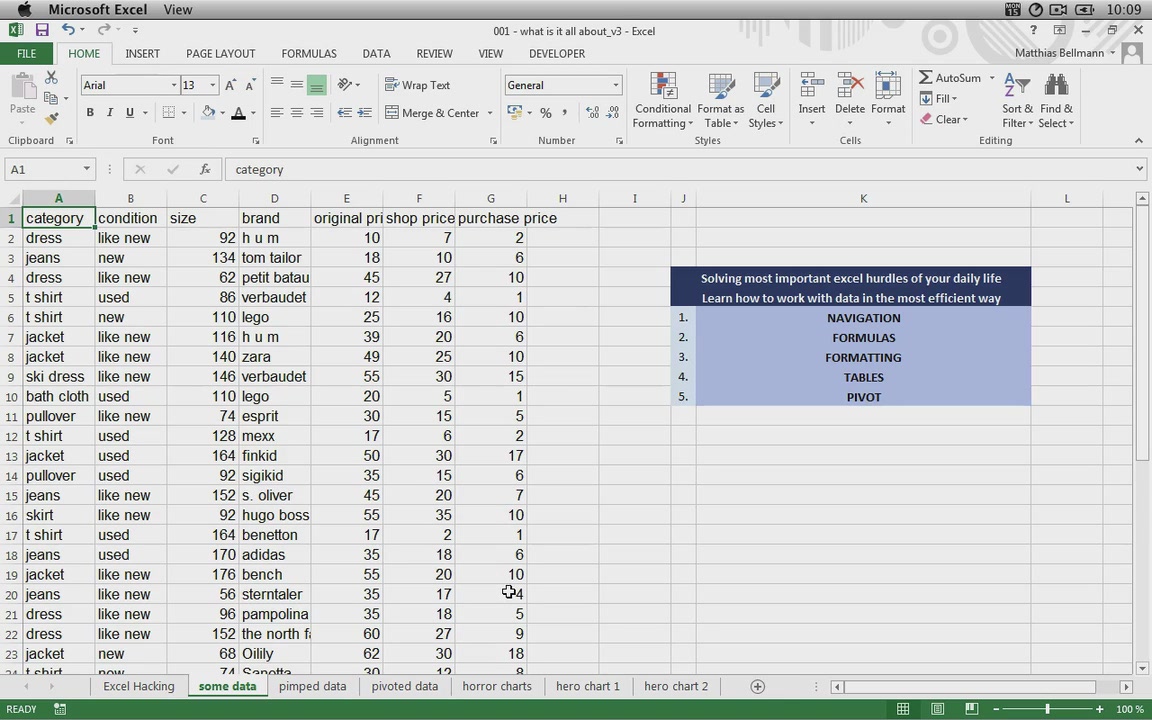Click the Cut scissors icon
This screenshot has height=720, width=1152.
[51, 77]
